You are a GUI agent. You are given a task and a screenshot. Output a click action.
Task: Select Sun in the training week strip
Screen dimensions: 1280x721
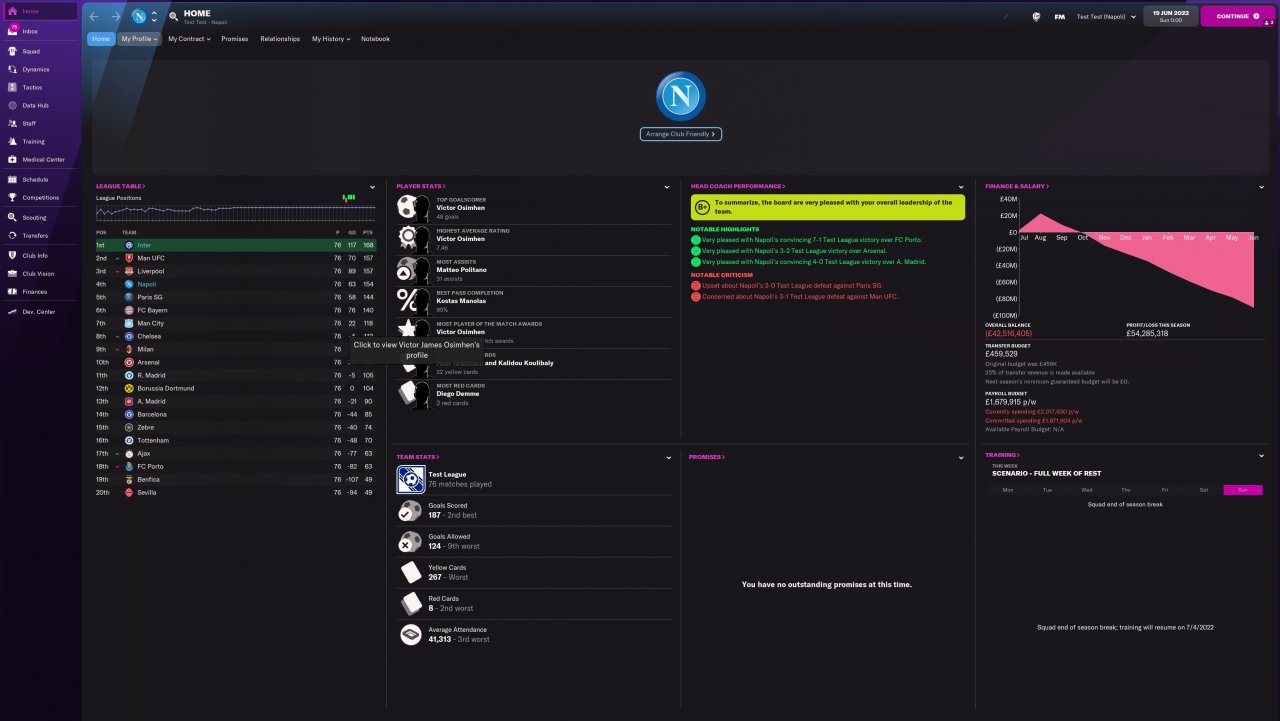point(1243,490)
